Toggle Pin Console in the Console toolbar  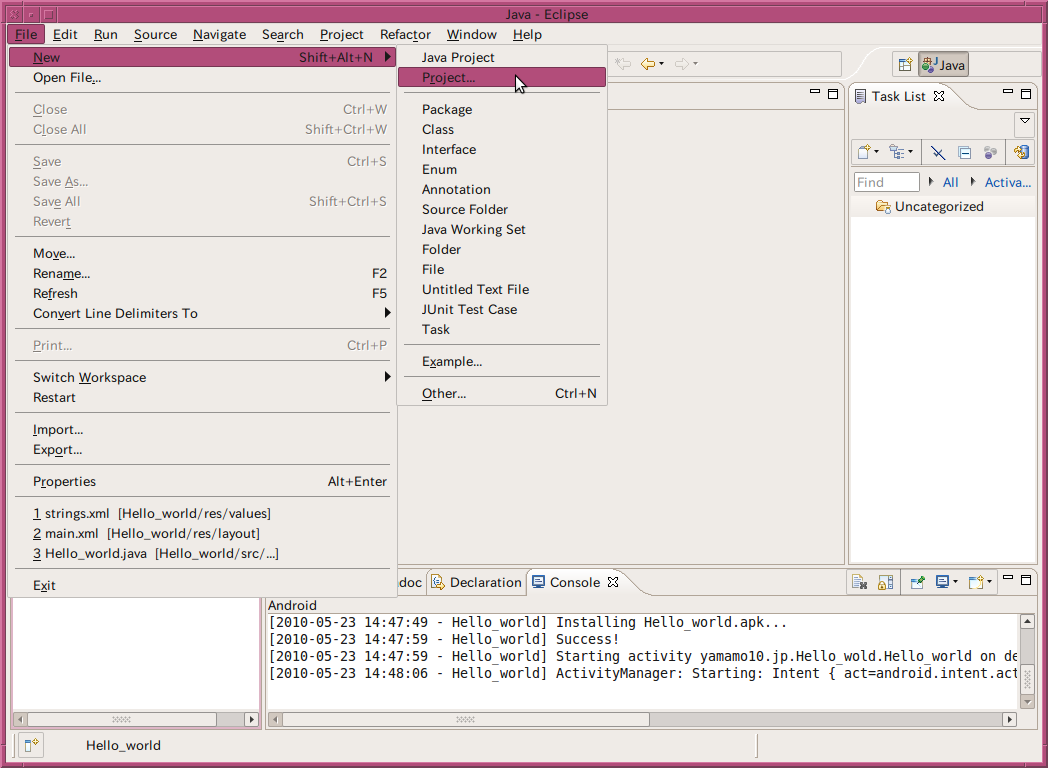[917, 583]
